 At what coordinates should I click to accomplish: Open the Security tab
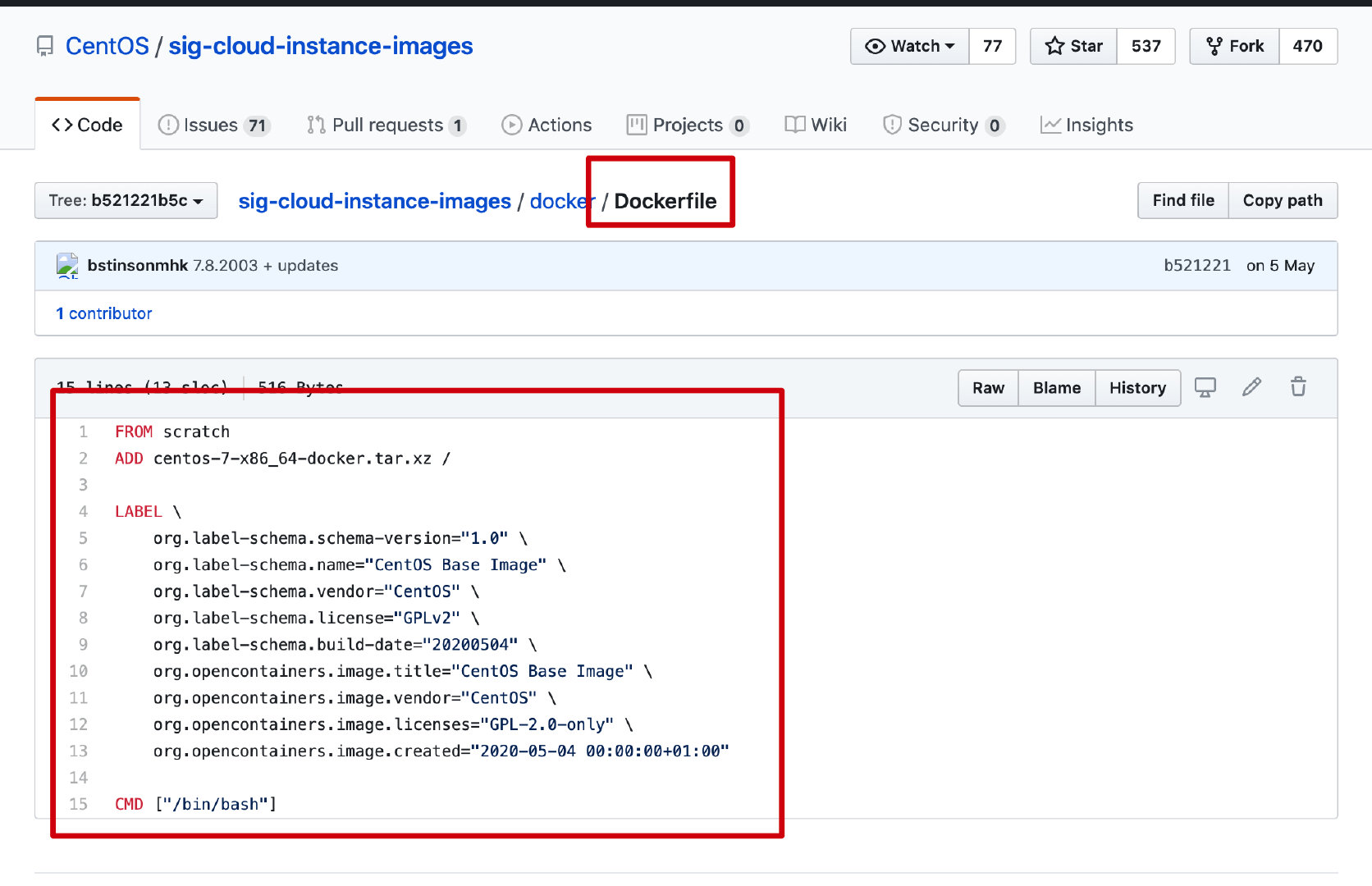coord(944,125)
